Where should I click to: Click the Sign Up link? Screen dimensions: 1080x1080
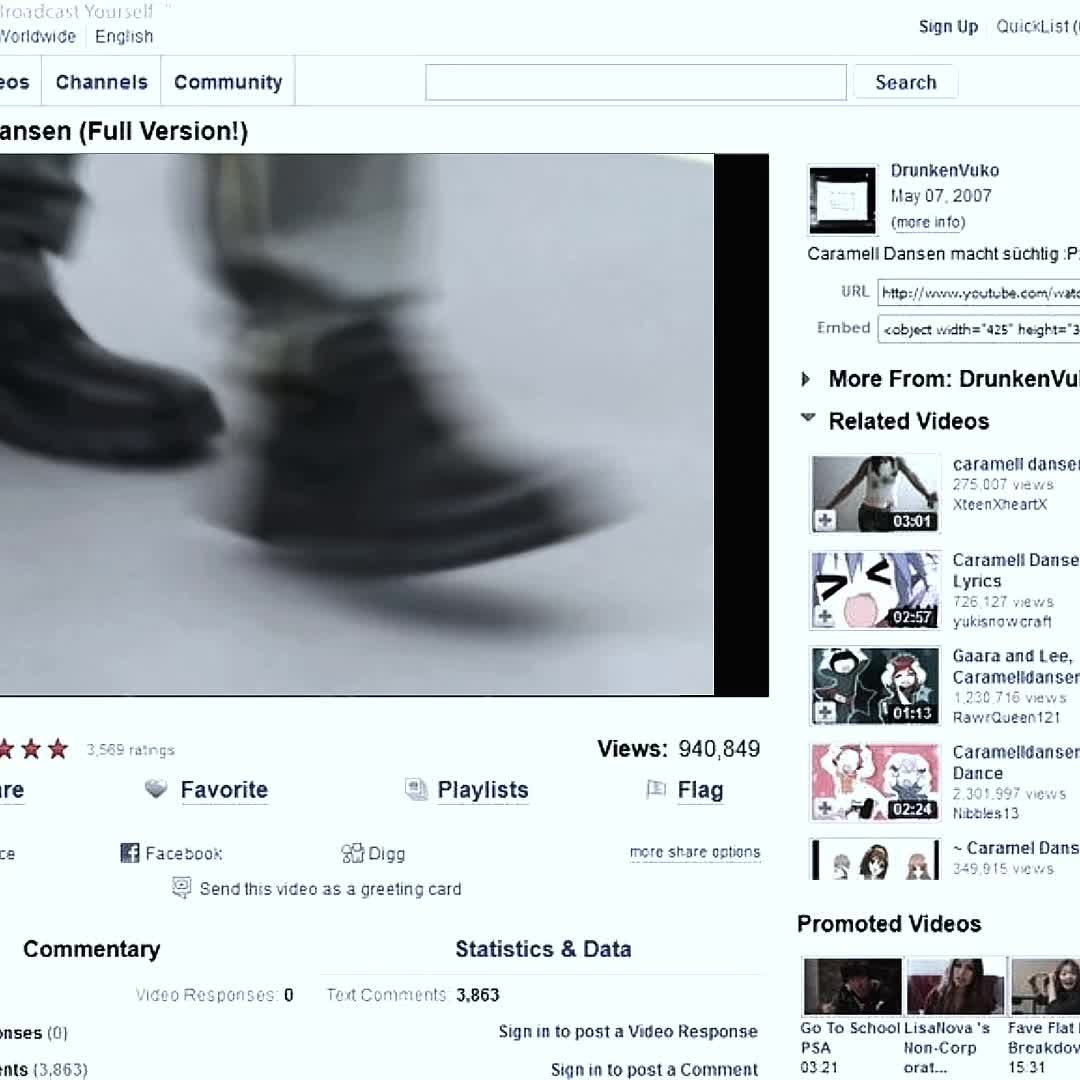pos(948,27)
